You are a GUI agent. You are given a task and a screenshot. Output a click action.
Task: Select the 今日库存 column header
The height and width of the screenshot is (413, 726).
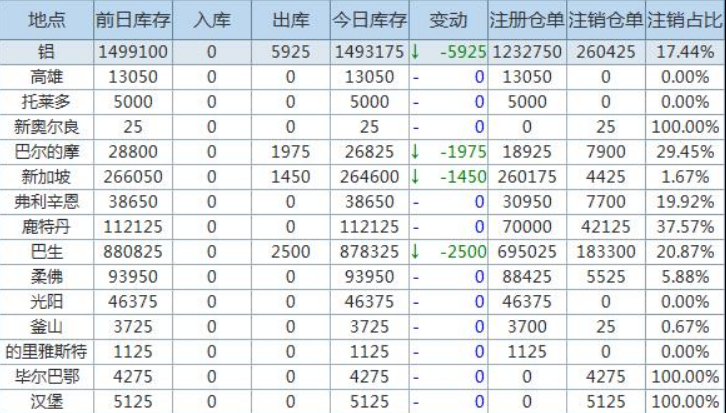pyautogui.click(x=370, y=21)
